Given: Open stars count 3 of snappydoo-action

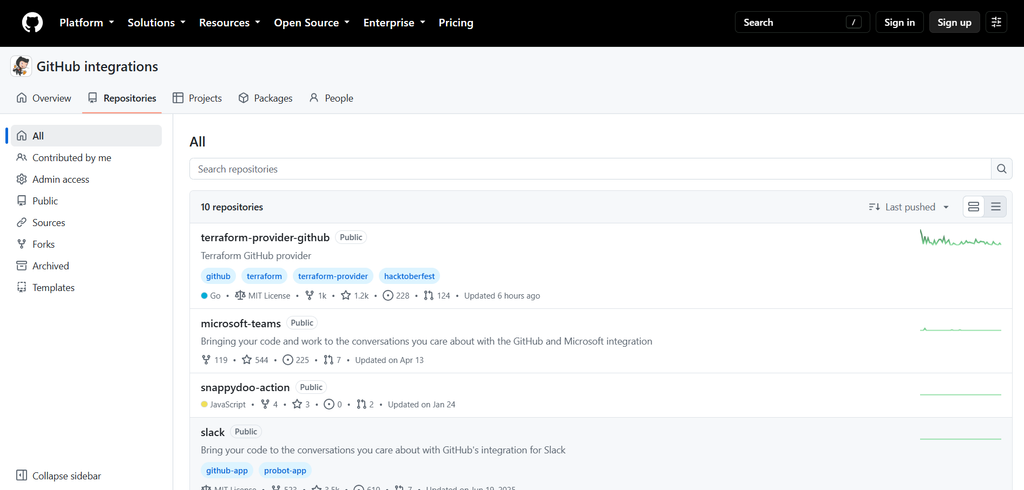Looking at the screenshot, I should click(x=300, y=404).
